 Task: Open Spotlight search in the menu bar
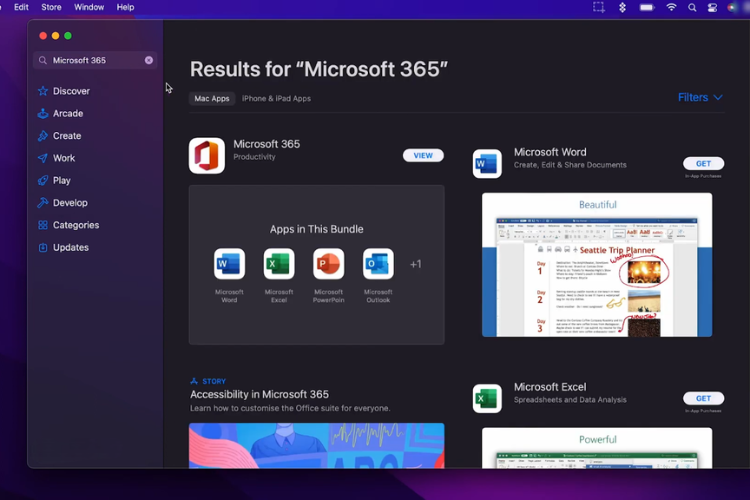pyautogui.click(x=692, y=7)
